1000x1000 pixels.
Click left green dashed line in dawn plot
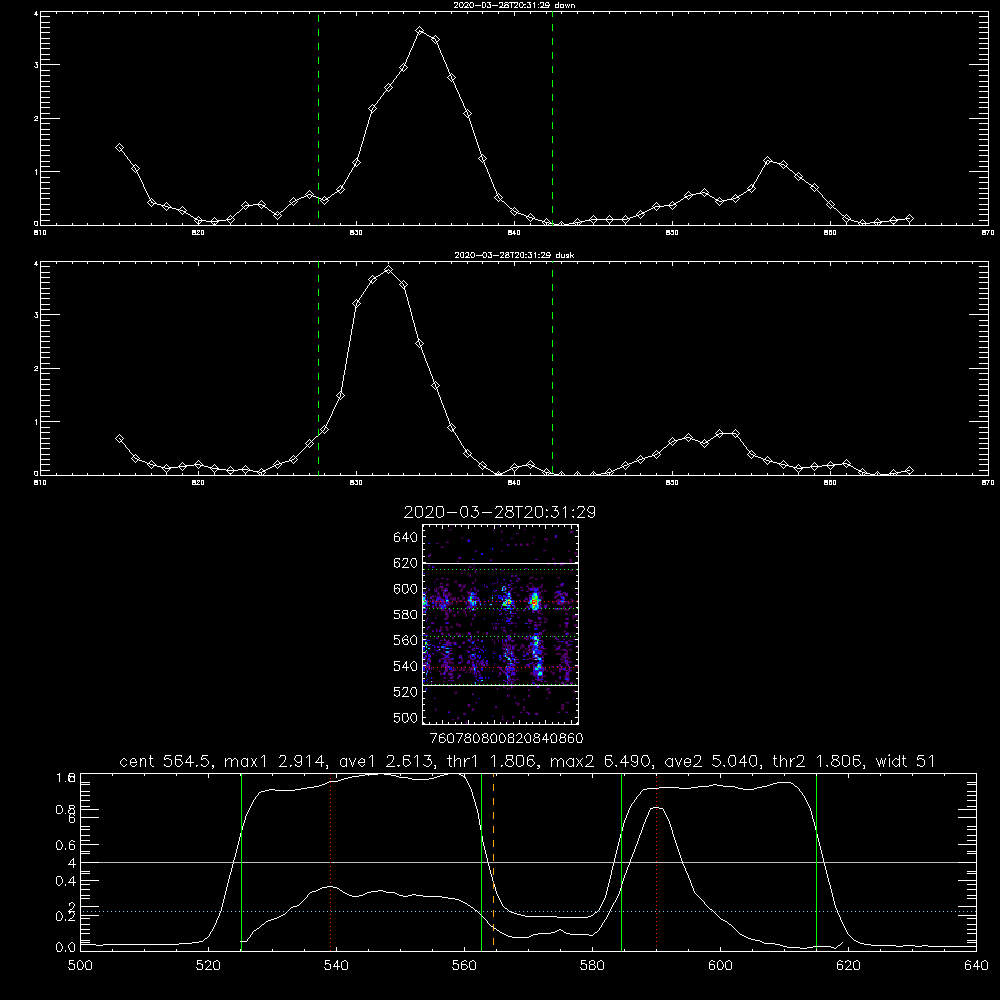[x=318, y=118]
